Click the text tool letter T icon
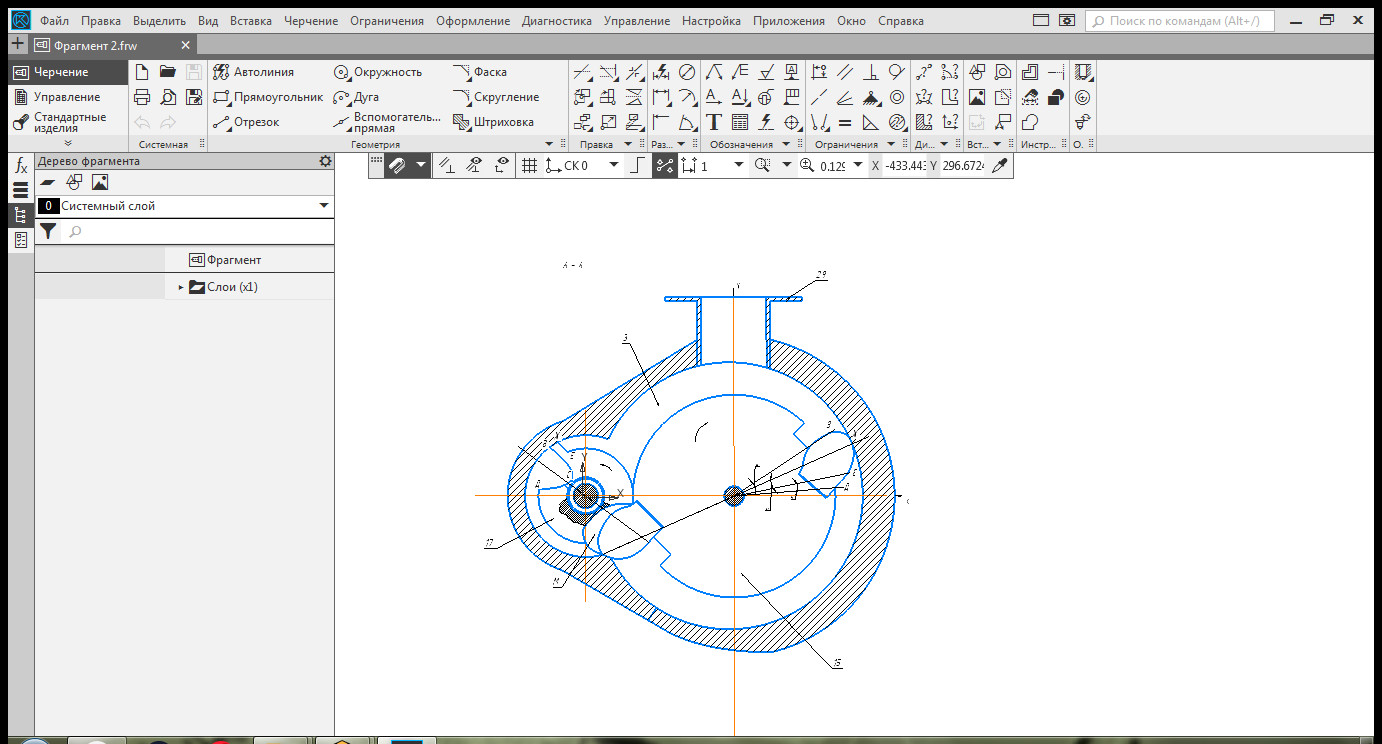The width and height of the screenshot is (1382, 744). pos(714,122)
